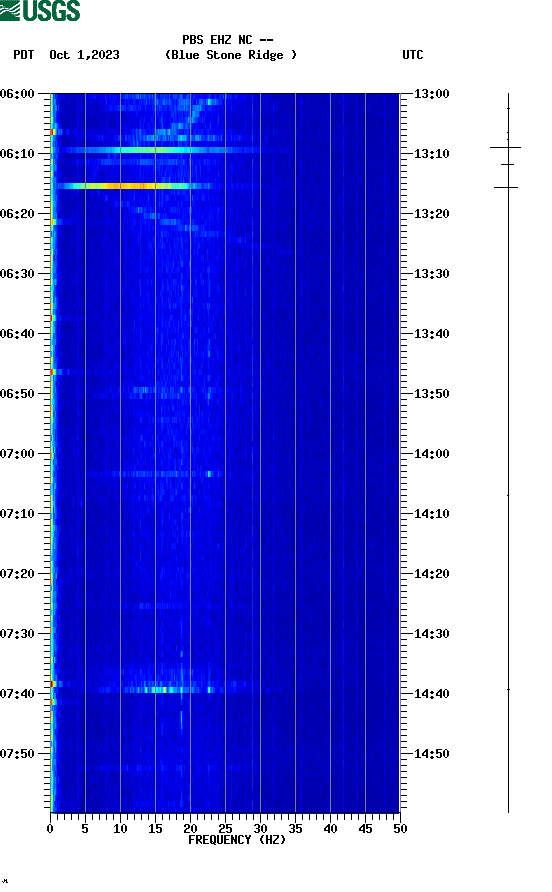The image size is (552, 892).
Task: Click the 10 Hz frequency tick label
Action: (120, 829)
